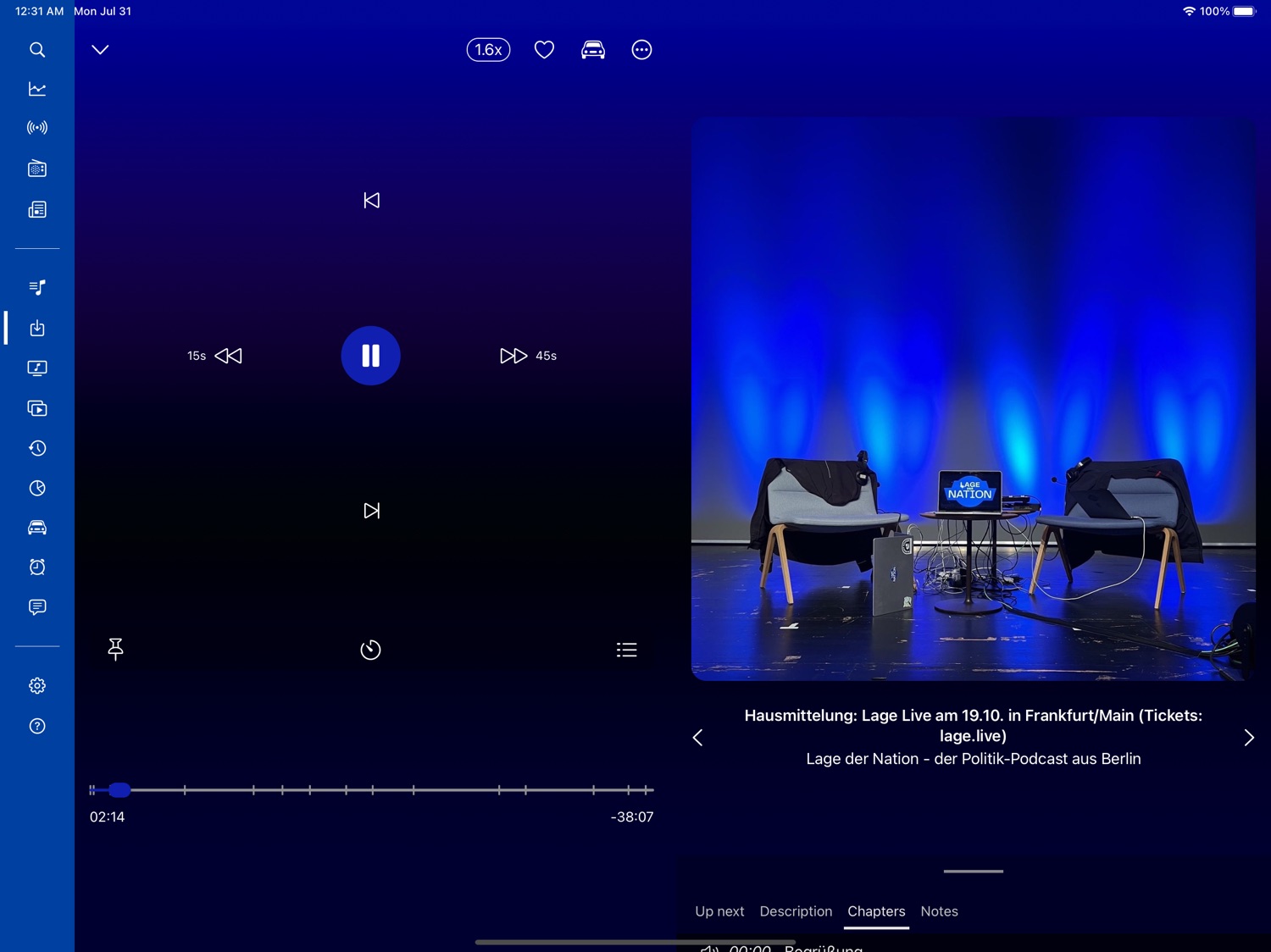Pause the episode playback

pyautogui.click(x=370, y=356)
